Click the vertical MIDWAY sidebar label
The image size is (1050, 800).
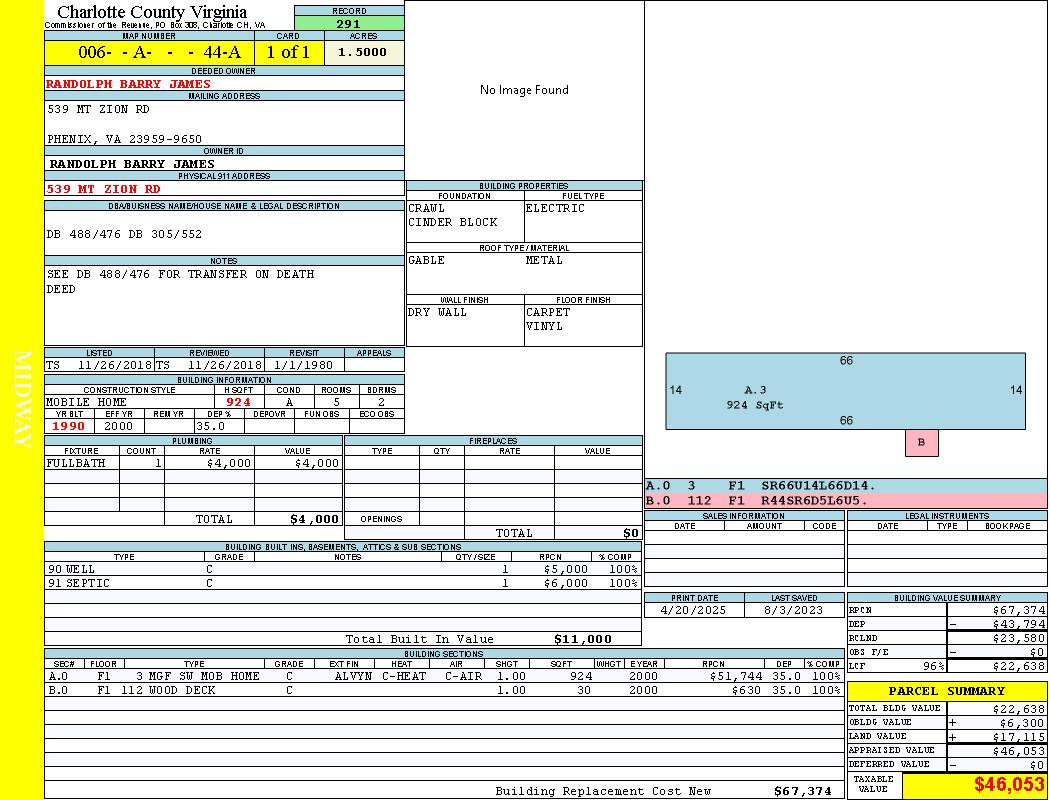click(22, 398)
